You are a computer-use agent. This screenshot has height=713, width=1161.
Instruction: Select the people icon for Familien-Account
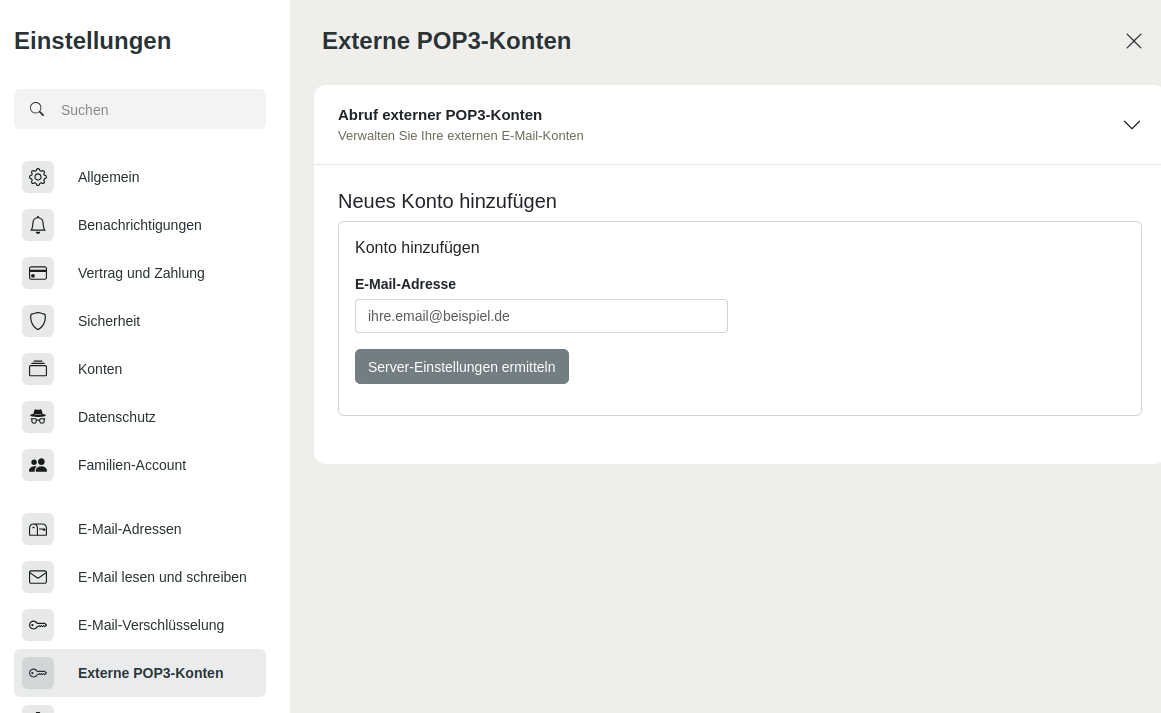(38, 465)
